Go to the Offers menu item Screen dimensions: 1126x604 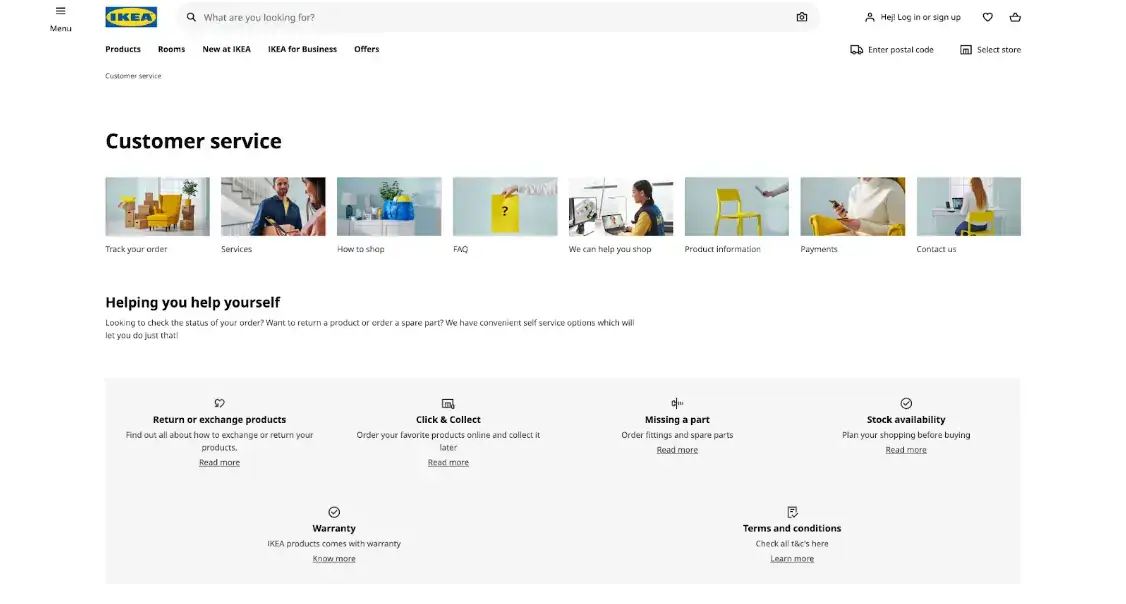366,49
